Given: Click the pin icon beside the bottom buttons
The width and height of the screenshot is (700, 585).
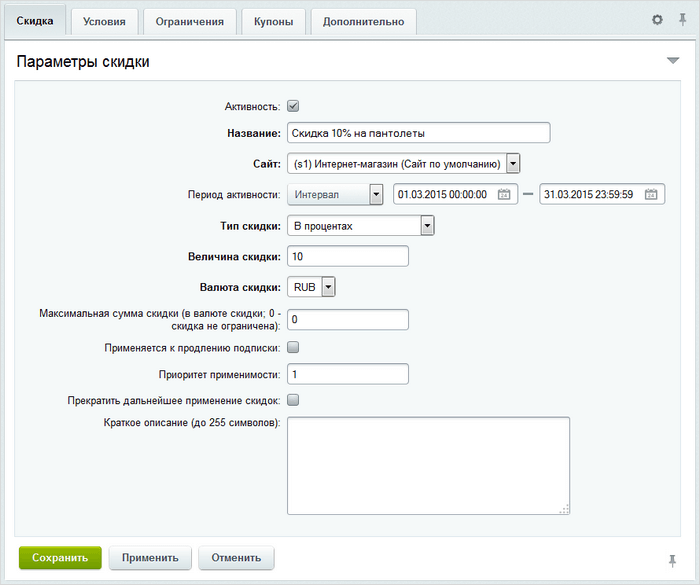Looking at the screenshot, I should (672, 558).
